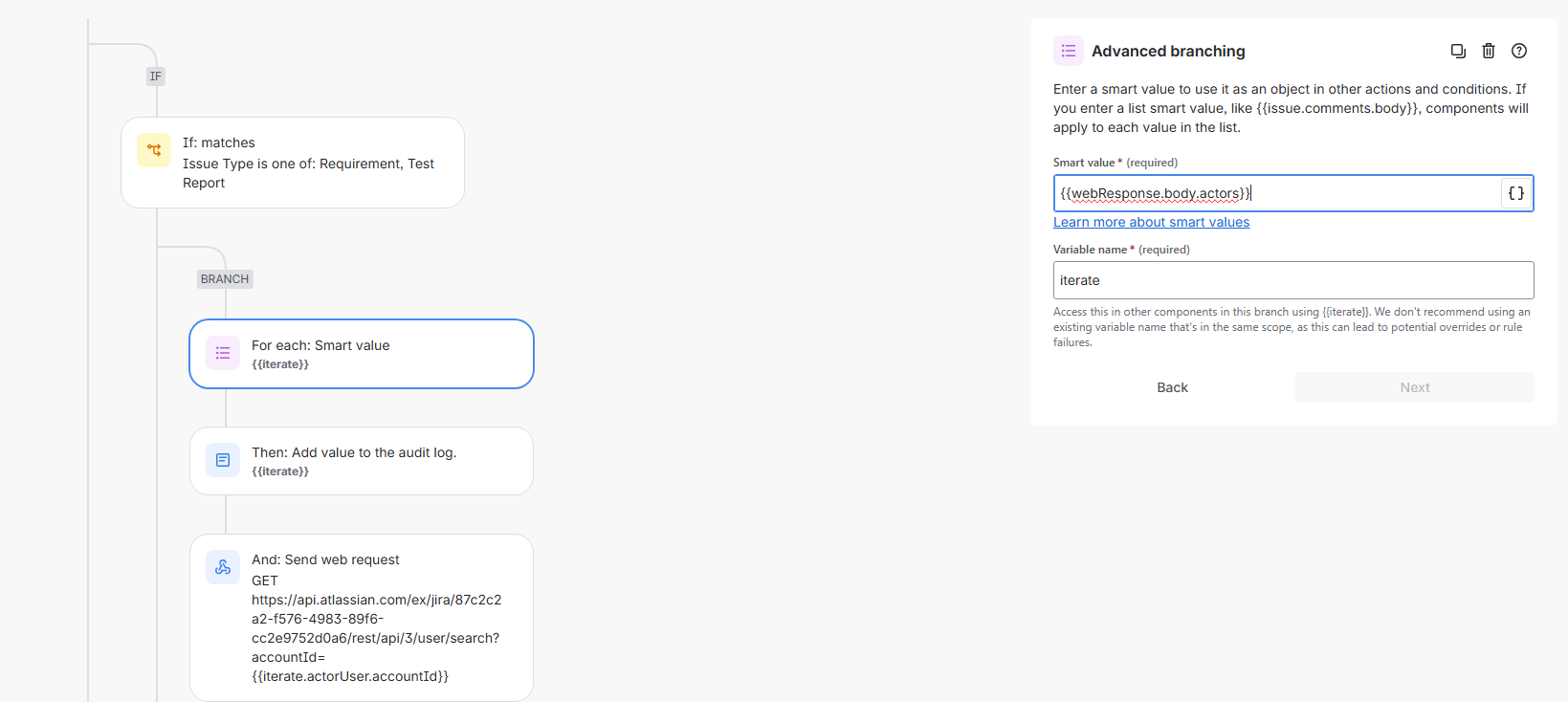Focus the Variable name field
This screenshot has height=702, width=1568.
1293,280
